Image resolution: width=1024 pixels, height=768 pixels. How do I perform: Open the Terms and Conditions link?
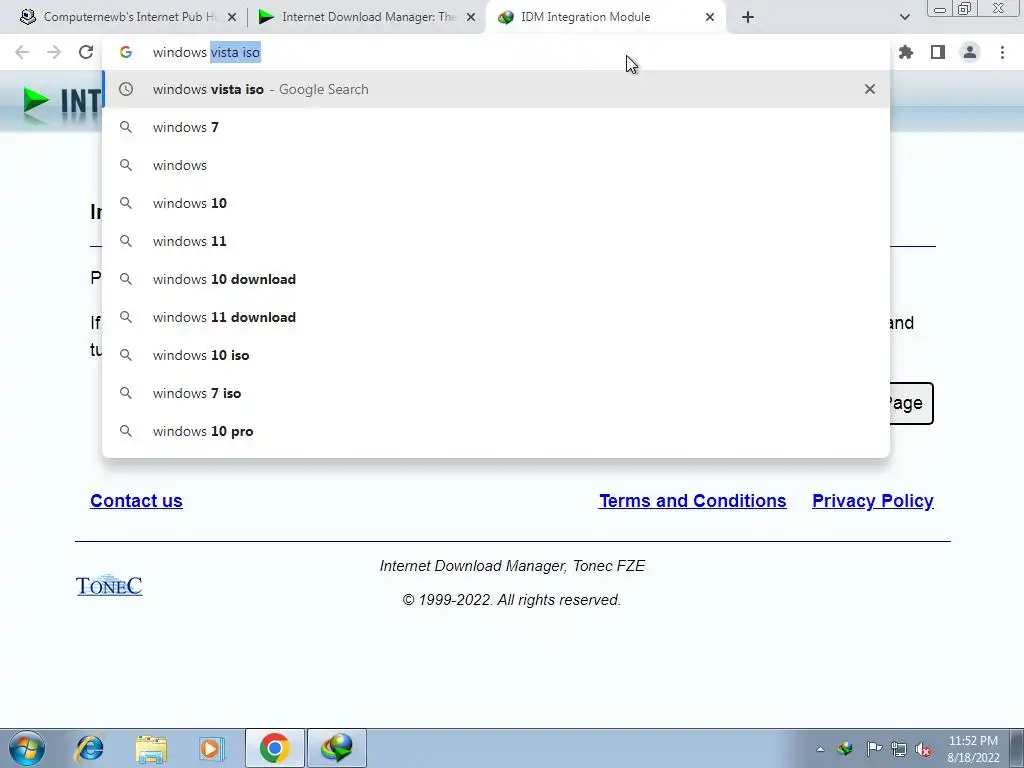click(x=692, y=501)
